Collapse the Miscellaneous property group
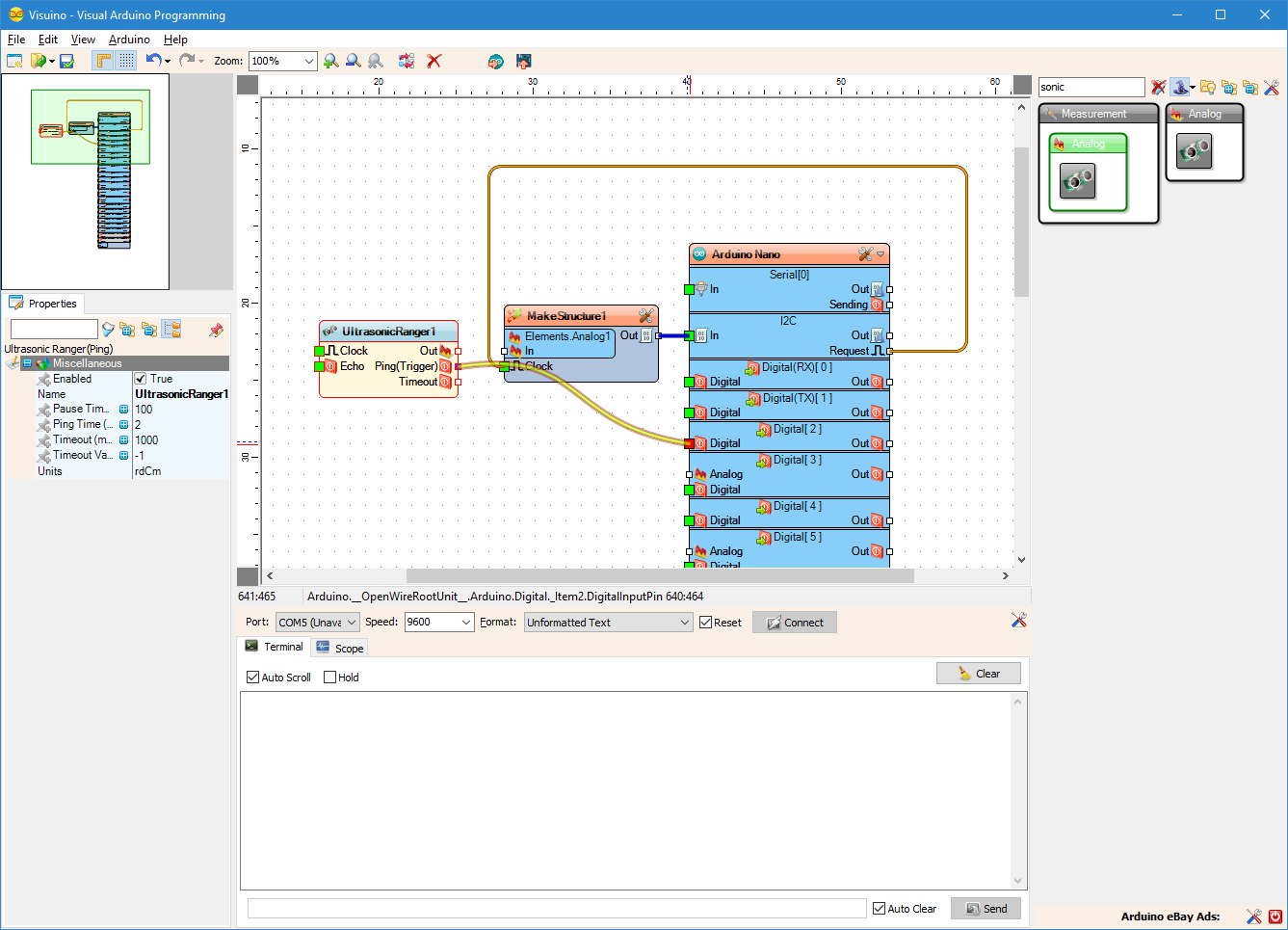 coord(28,363)
